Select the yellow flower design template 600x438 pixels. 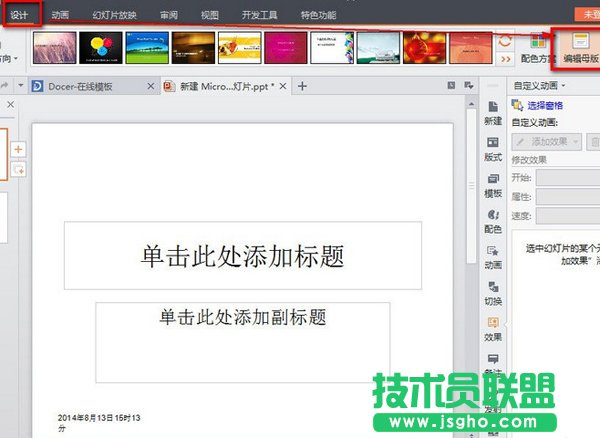[x=240, y=48]
